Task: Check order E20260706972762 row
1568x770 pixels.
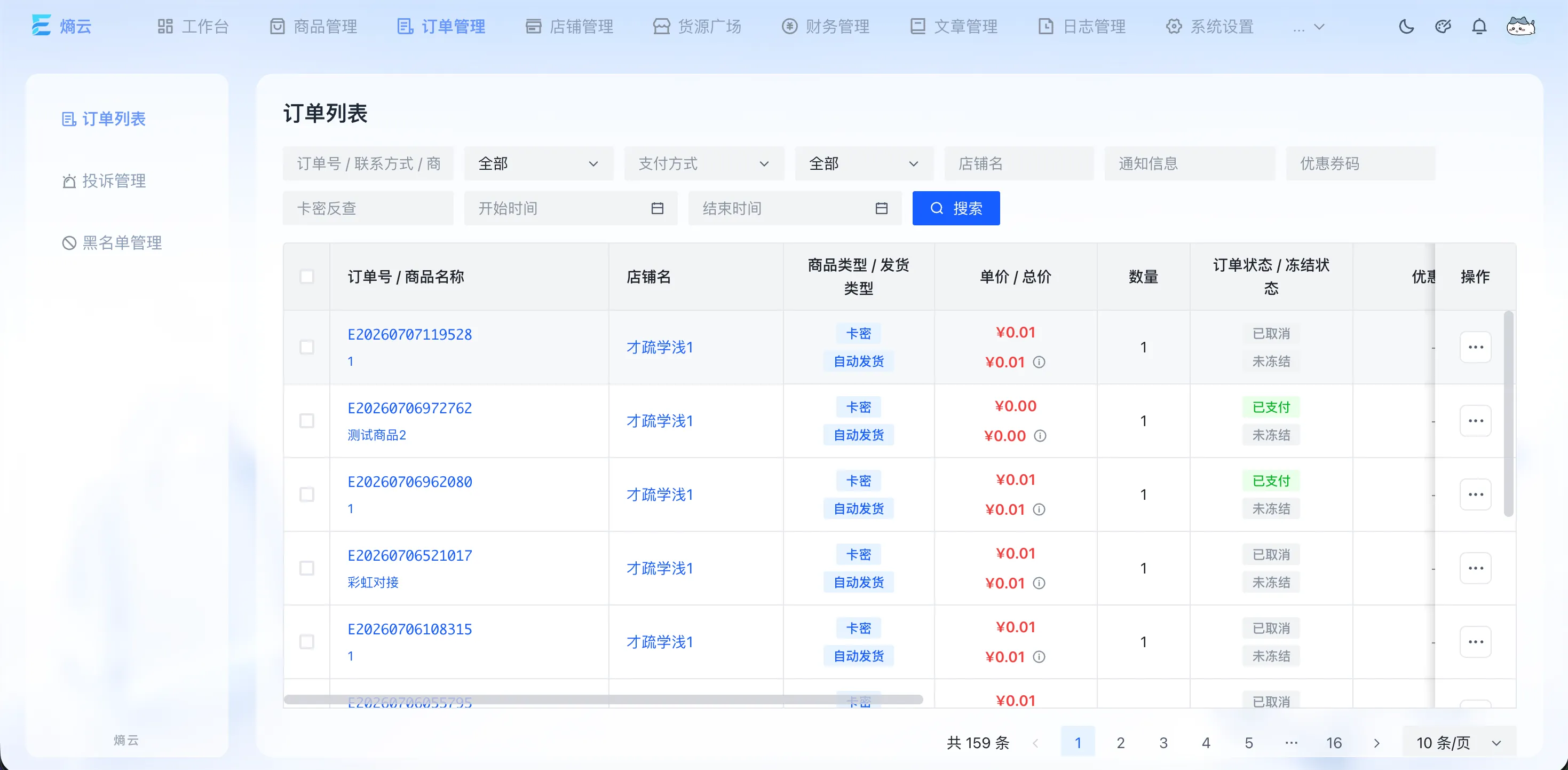Action: [x=307, y=421]
